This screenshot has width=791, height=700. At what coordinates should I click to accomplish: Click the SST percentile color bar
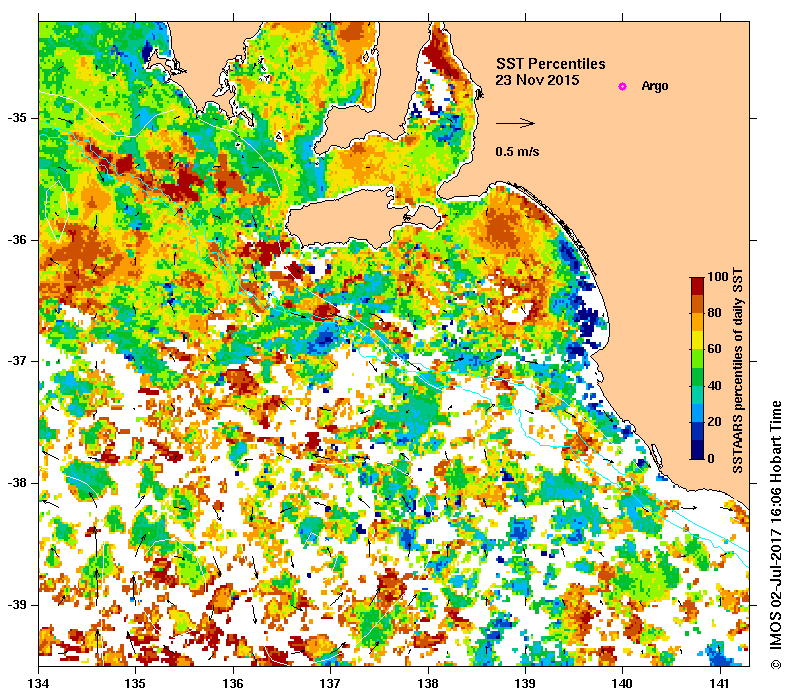click(x=697, y=368)
